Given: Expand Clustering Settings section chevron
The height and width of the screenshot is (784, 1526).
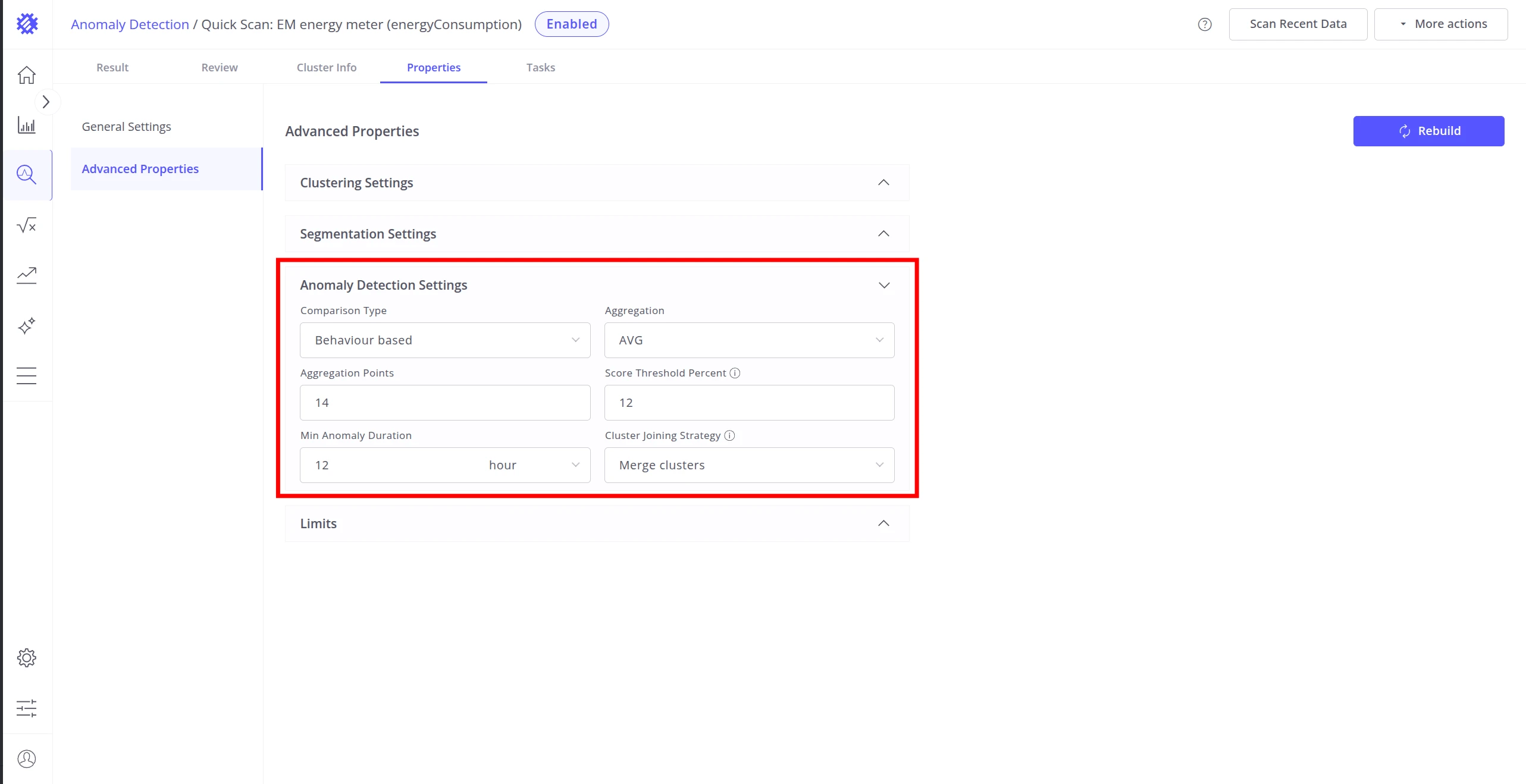Looking at the screenshot, I should pos(884,183).
